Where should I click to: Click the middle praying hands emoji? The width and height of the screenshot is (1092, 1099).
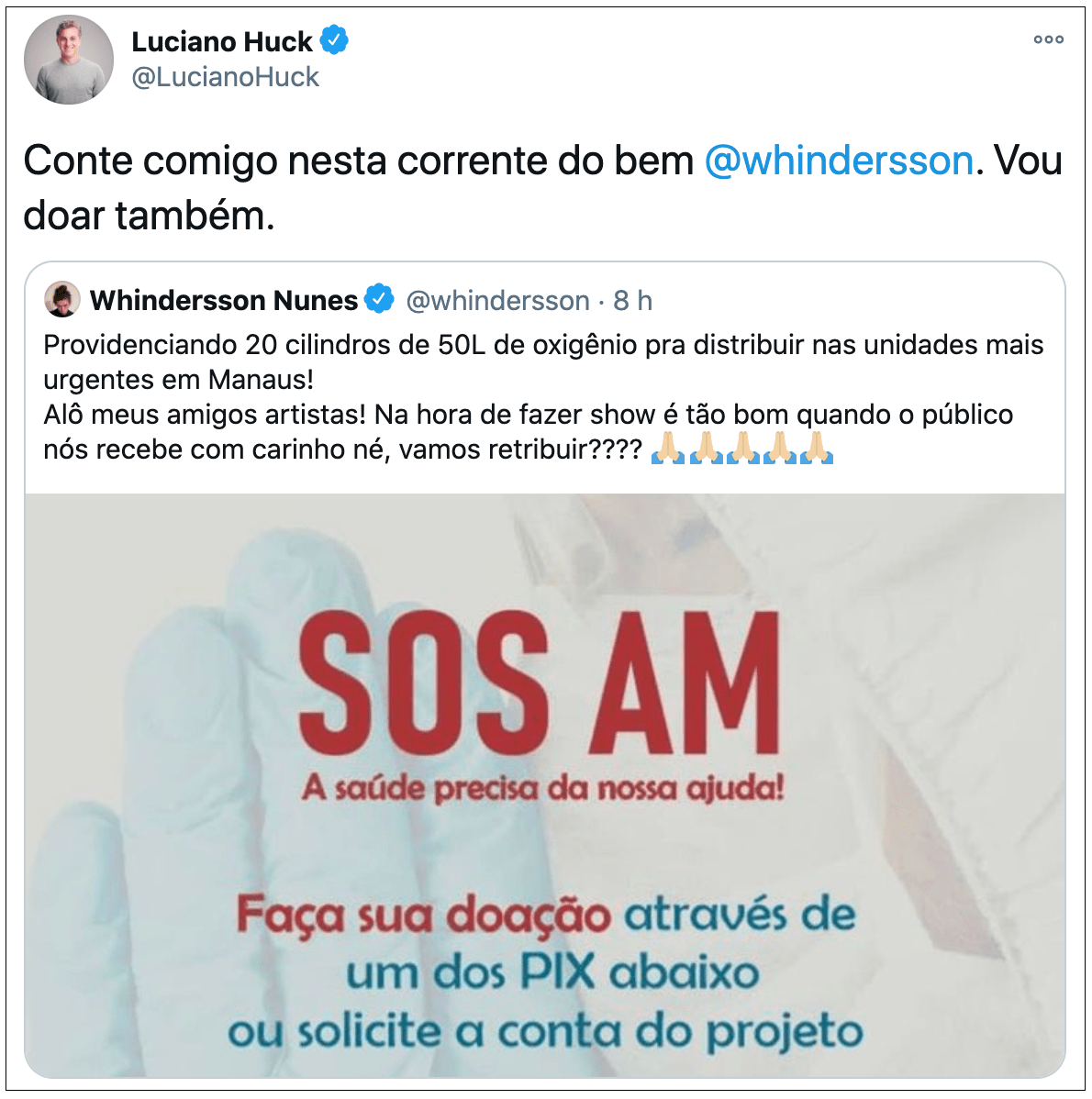(x=742, y=448)
